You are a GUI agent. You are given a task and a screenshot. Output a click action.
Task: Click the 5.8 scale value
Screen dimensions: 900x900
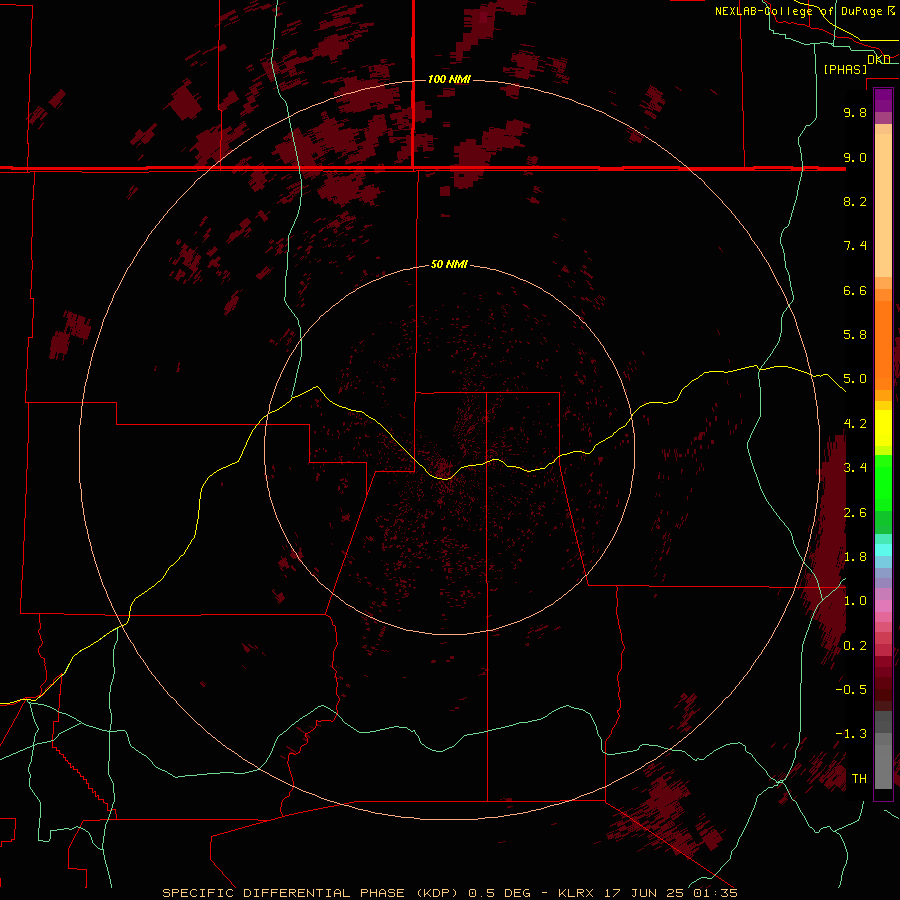pyautogui.click(x=855, y=335)
